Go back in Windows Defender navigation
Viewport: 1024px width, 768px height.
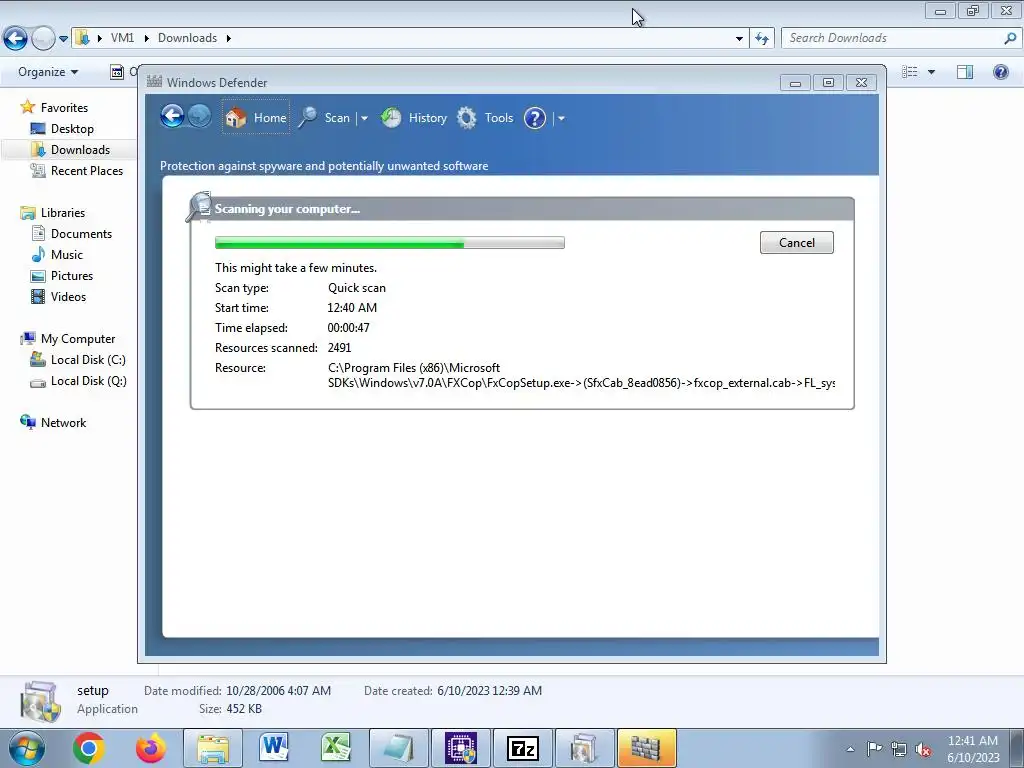(172, 117)
